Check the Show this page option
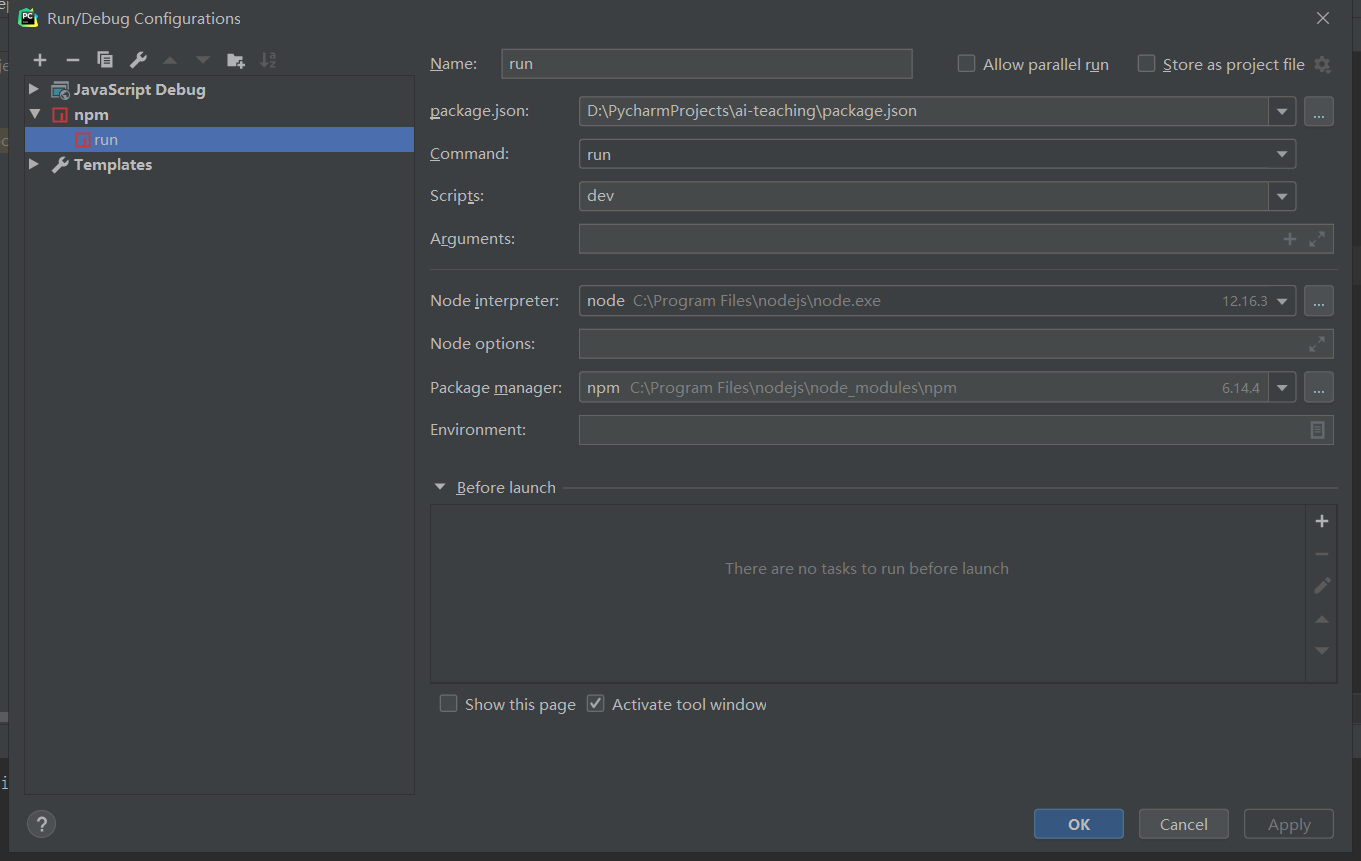Screen dimensions: 1361x861 point(449,703)
